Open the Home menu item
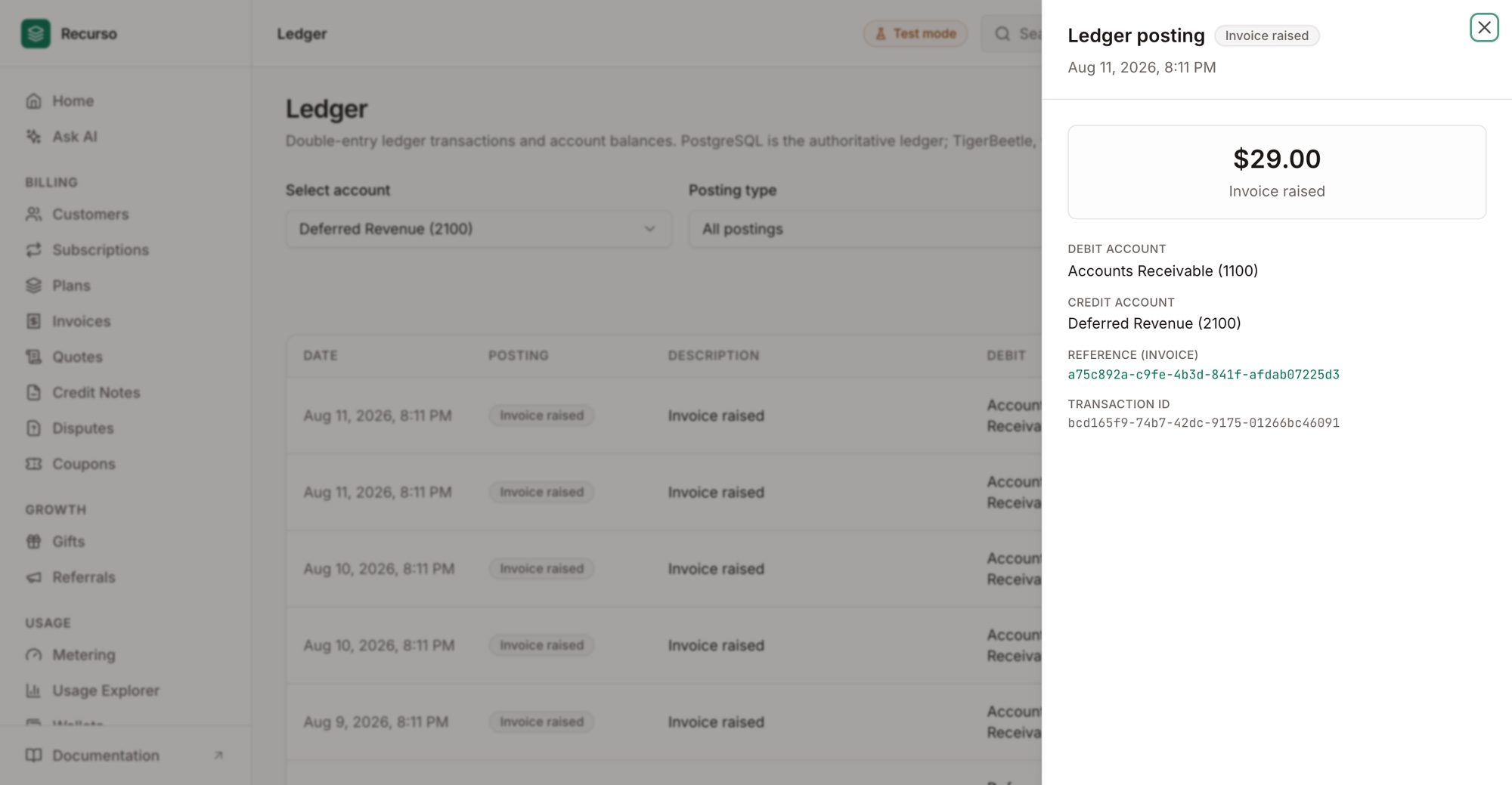 point(126,101)
